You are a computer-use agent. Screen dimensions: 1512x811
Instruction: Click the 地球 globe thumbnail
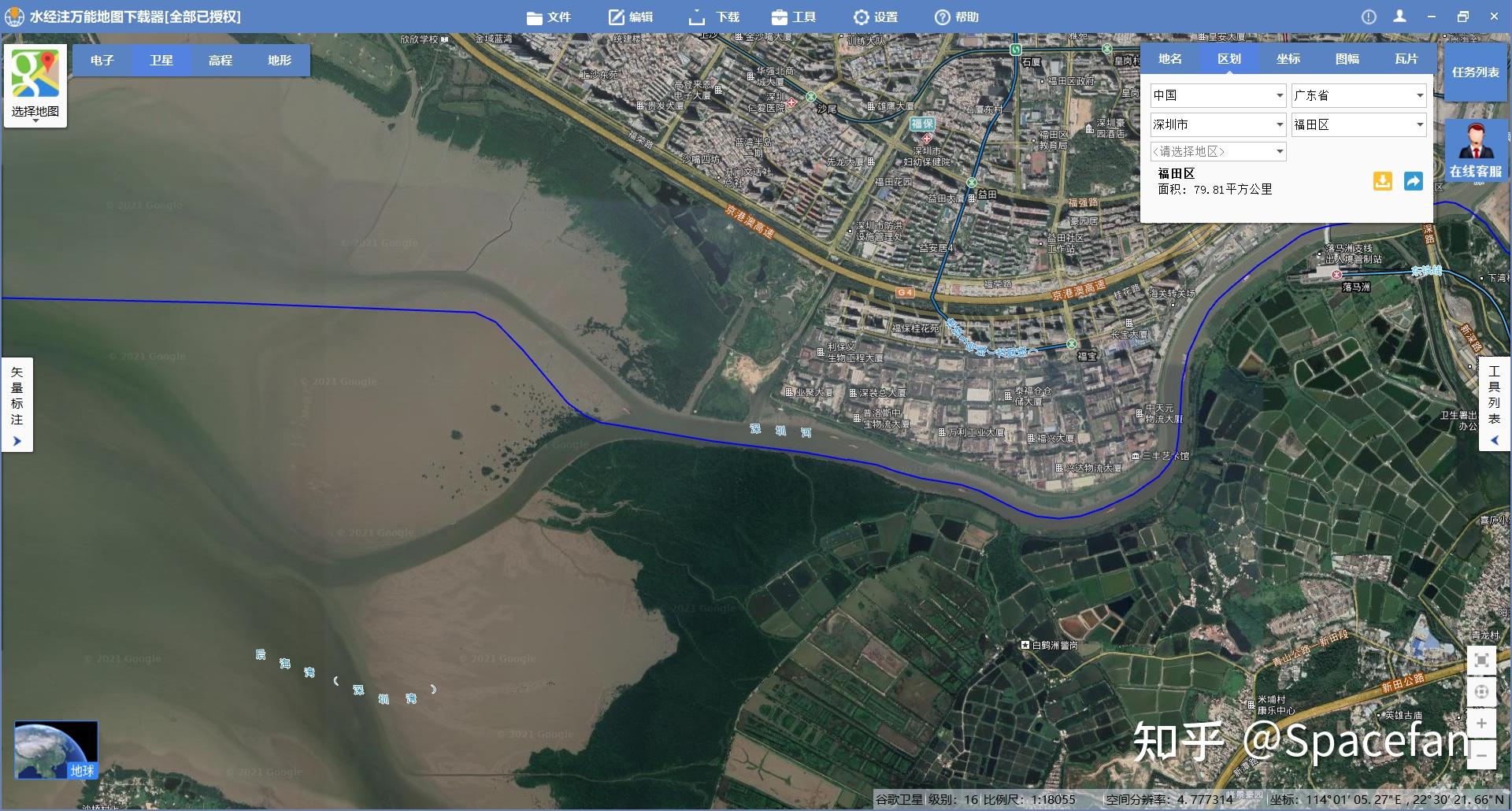(x=56, y=750)
